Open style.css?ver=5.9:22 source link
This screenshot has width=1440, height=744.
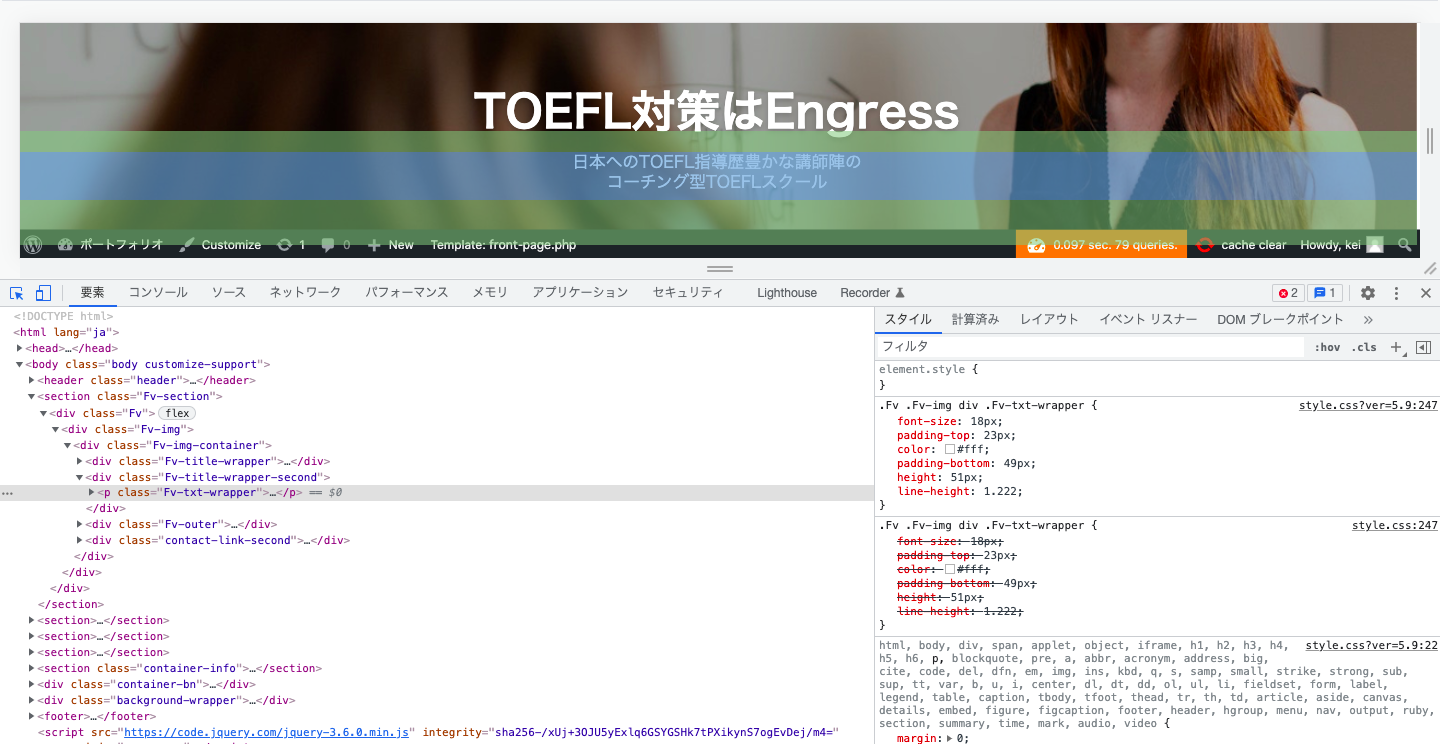[x=1372, y=646]
